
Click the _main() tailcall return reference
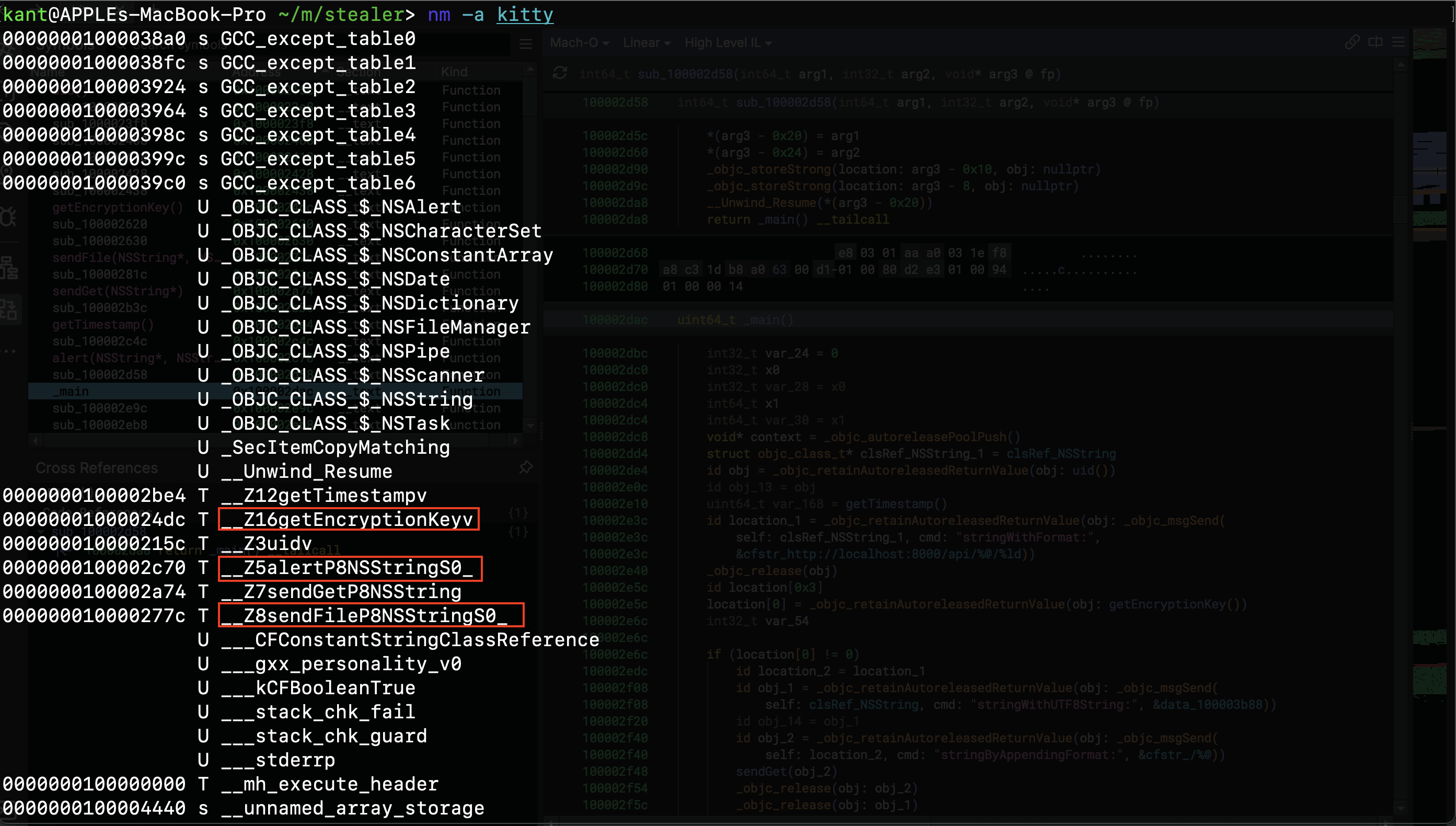coord(797,219)
